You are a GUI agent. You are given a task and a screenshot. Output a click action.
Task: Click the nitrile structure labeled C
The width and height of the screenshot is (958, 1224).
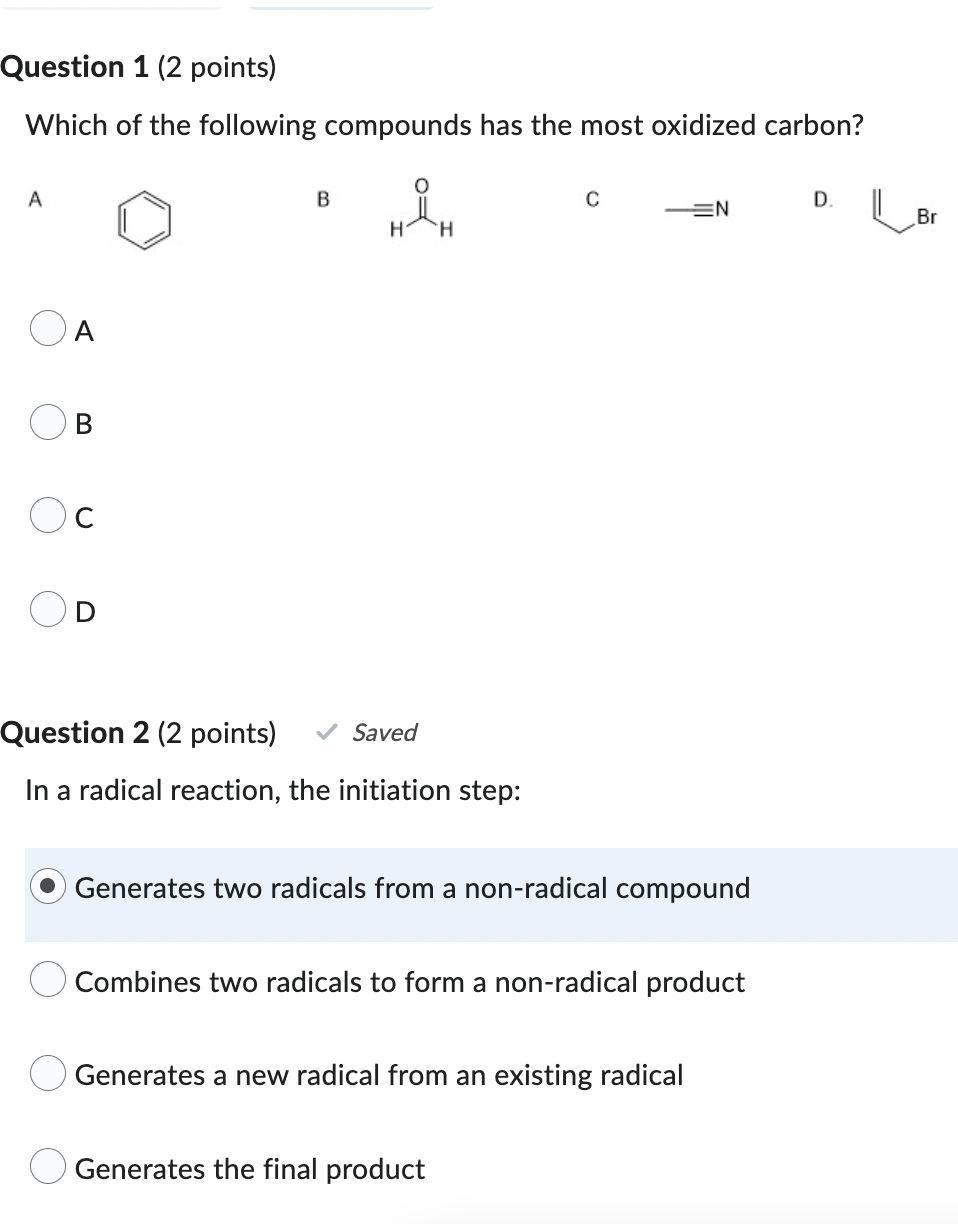pyautogui.click(x=697, y=209)
